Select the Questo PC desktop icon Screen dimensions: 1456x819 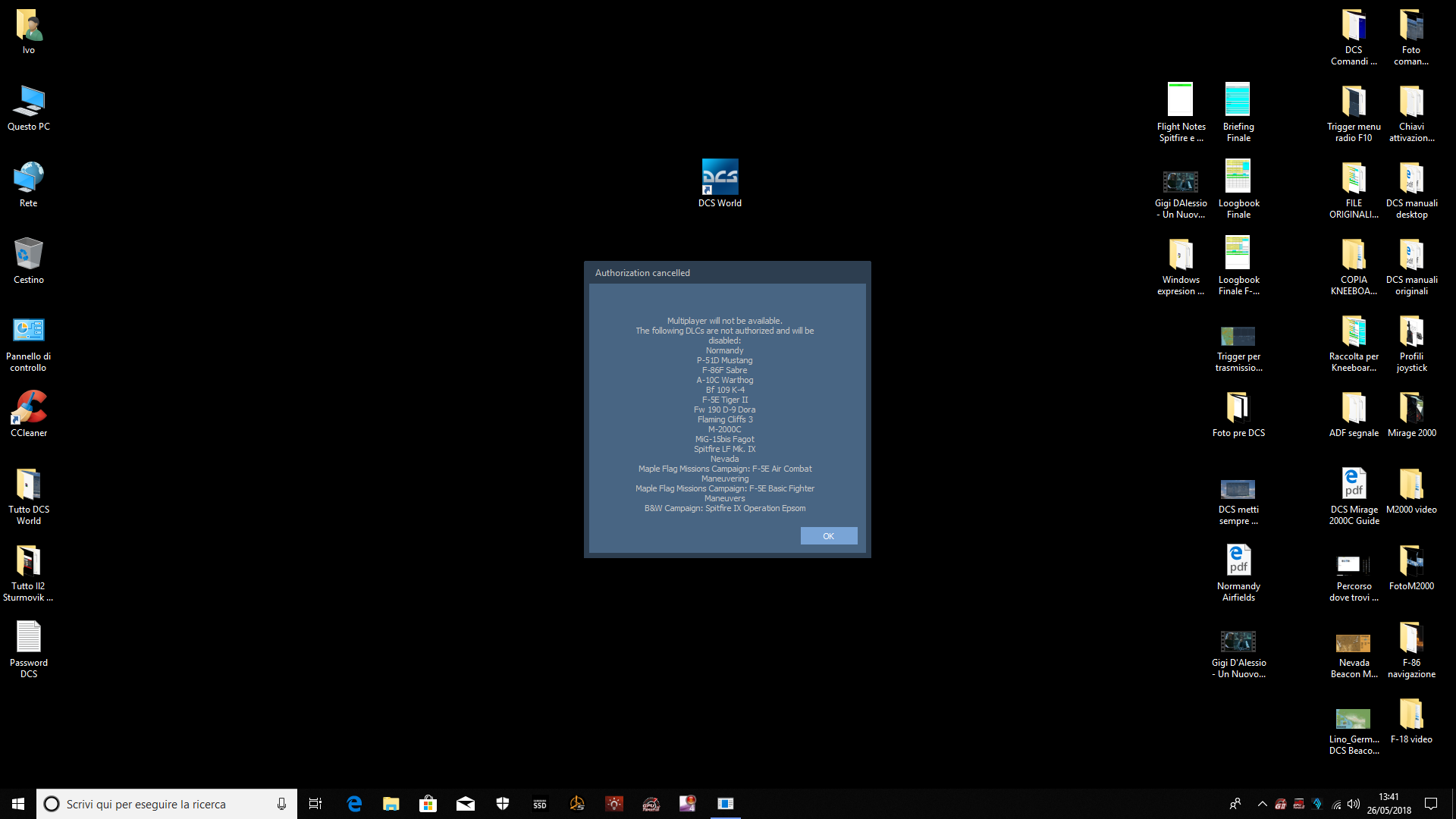(29, 108)
